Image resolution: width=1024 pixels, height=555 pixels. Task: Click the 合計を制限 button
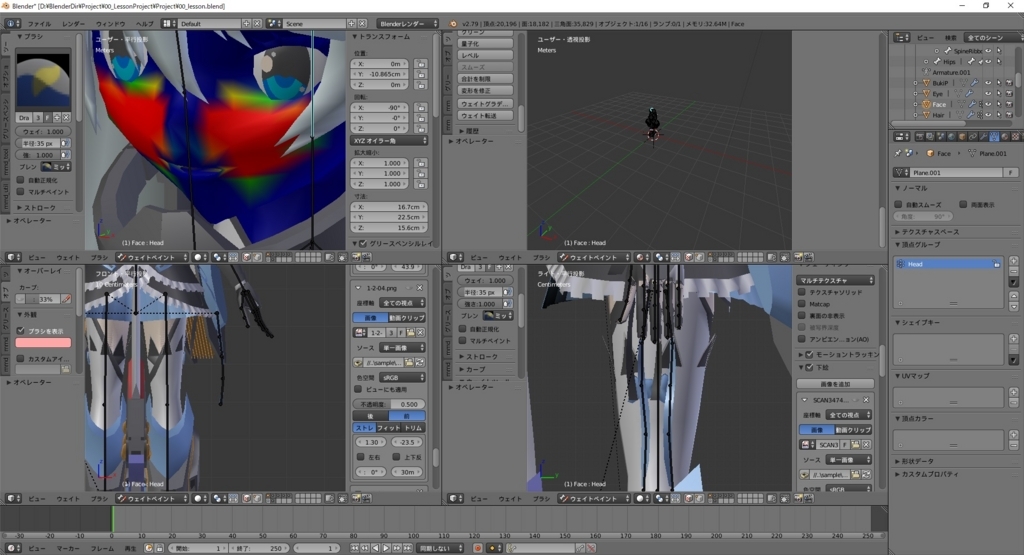pyautogui.click(x=485, y=79)
